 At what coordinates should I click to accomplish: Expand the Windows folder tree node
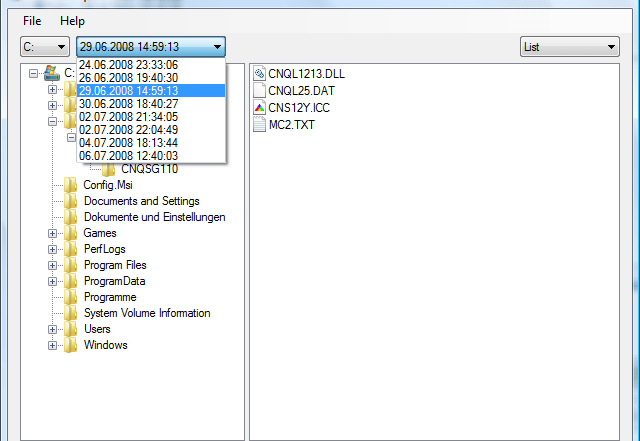click(53, 345)
